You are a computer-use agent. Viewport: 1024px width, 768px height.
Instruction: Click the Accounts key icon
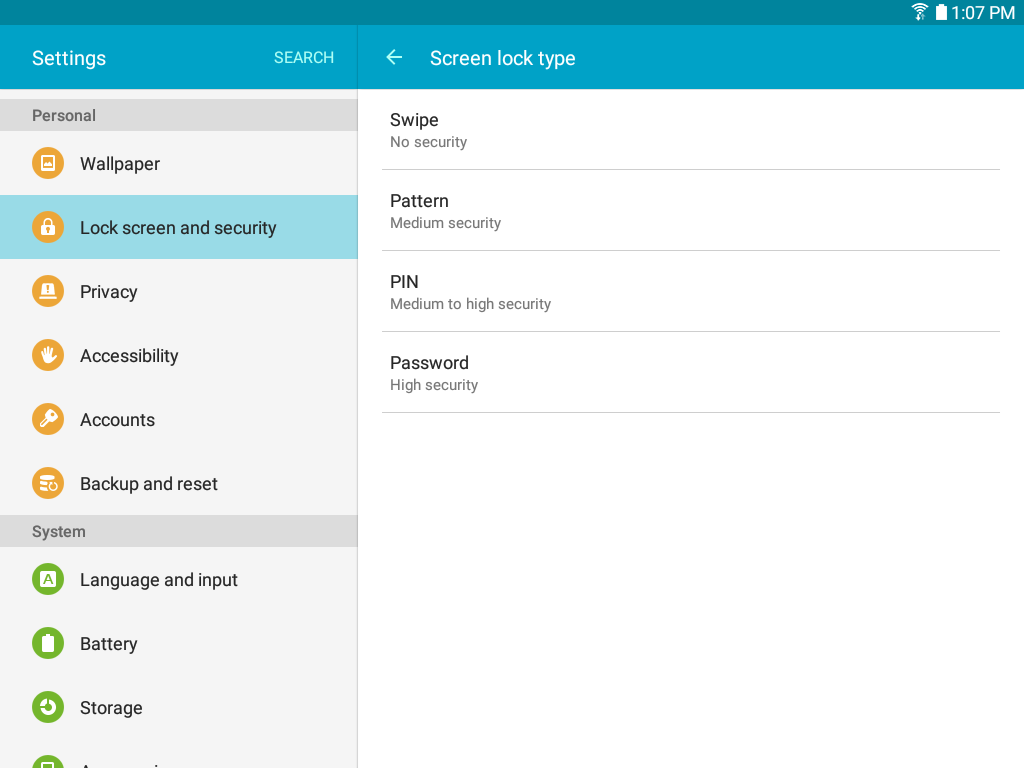point(48,419)
